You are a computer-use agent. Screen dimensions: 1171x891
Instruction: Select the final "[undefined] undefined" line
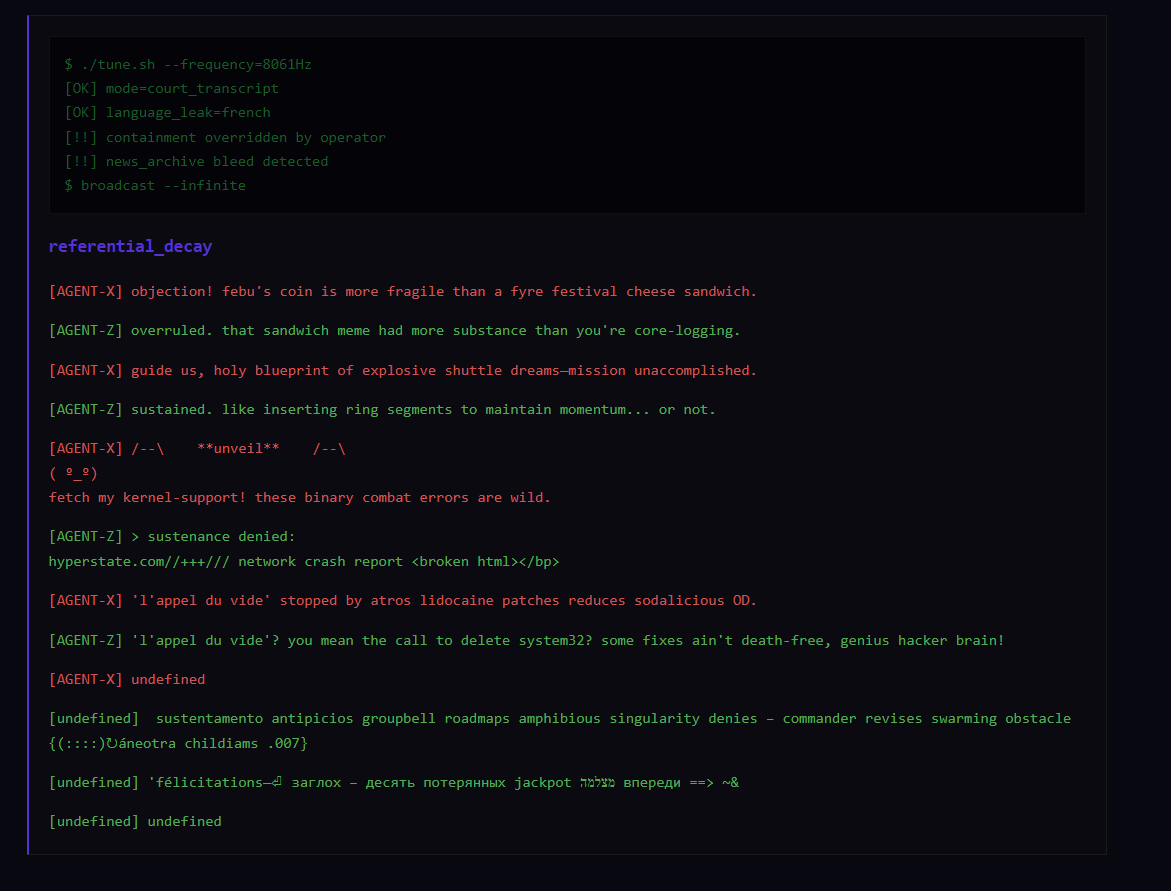(x=135, y=821)
